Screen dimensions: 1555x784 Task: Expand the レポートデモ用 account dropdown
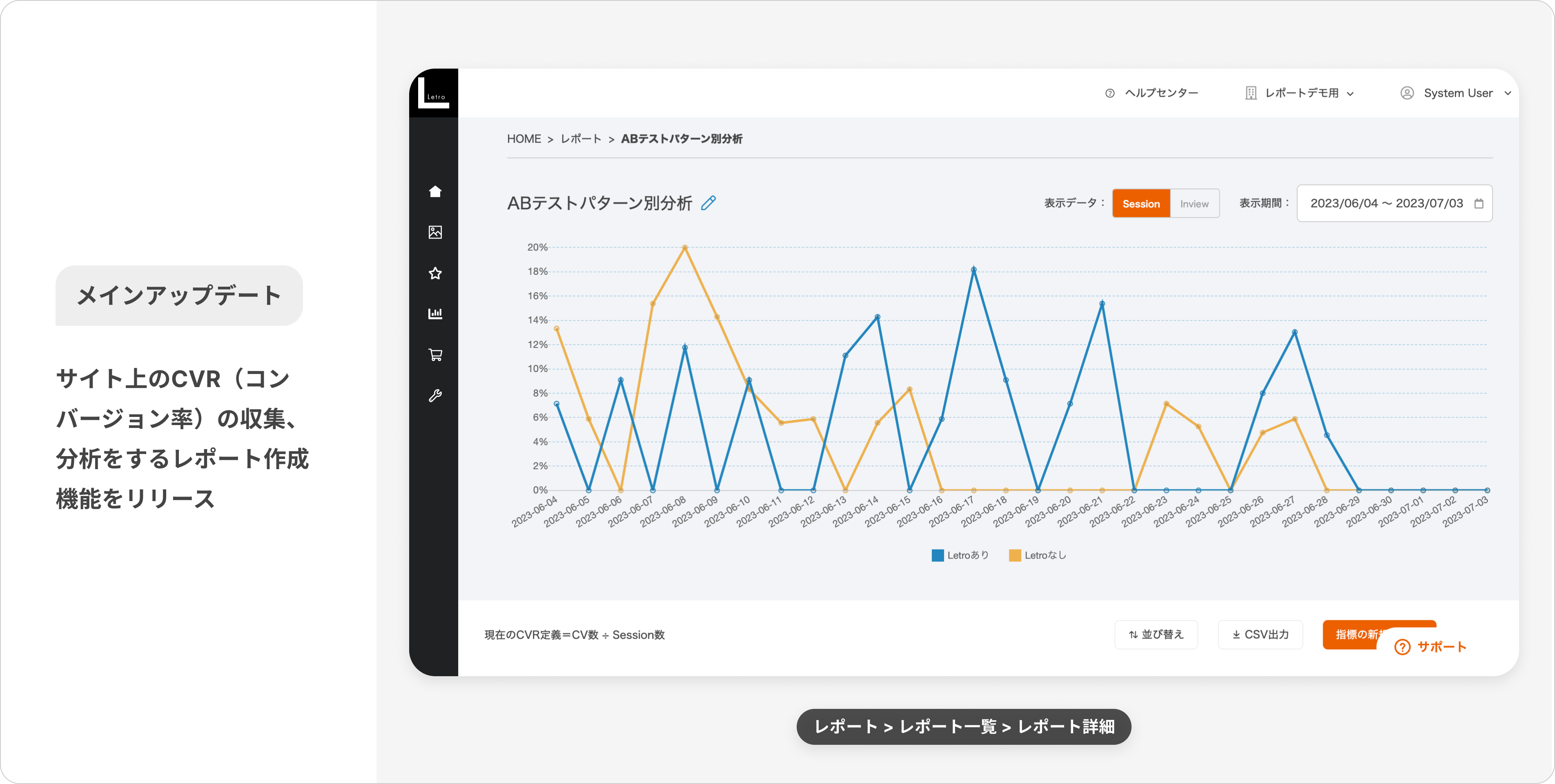tap(1301, 93)
